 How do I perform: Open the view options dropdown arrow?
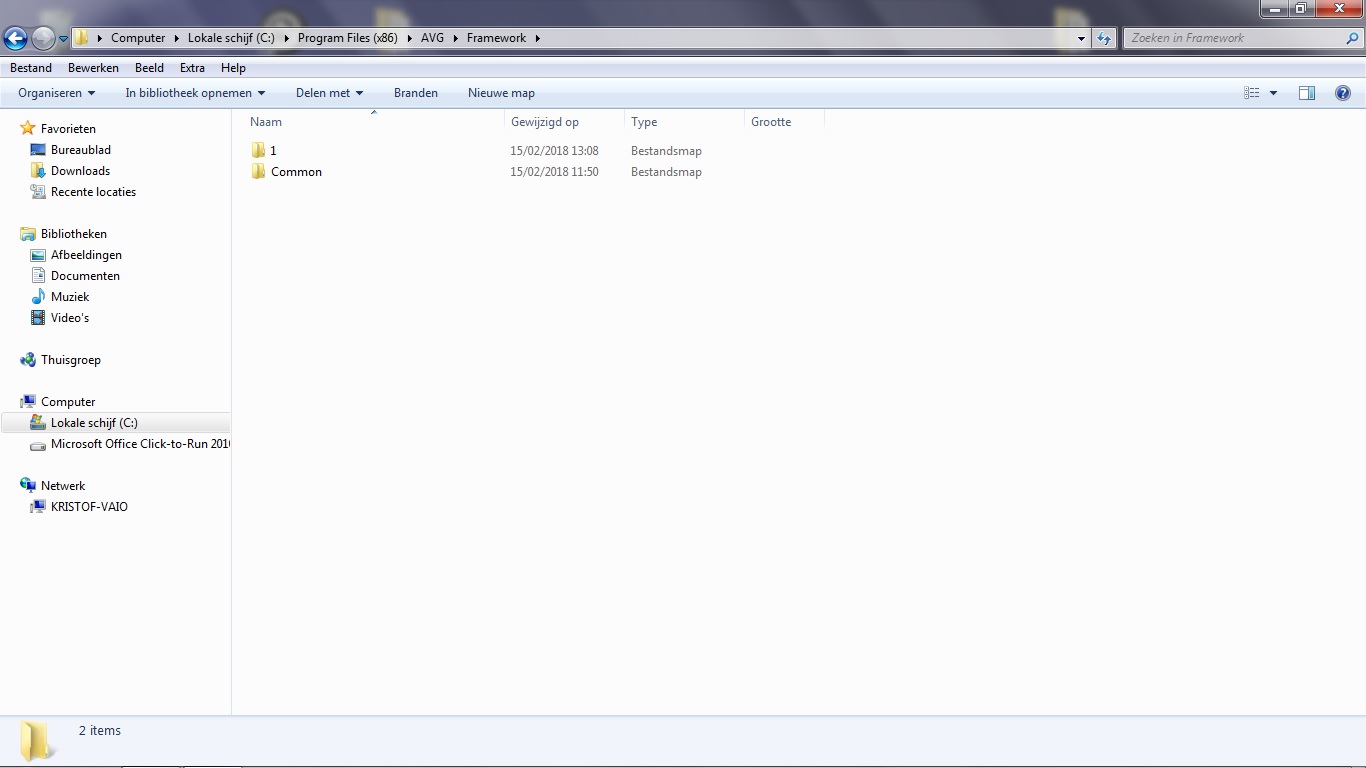coord(1273,93)
